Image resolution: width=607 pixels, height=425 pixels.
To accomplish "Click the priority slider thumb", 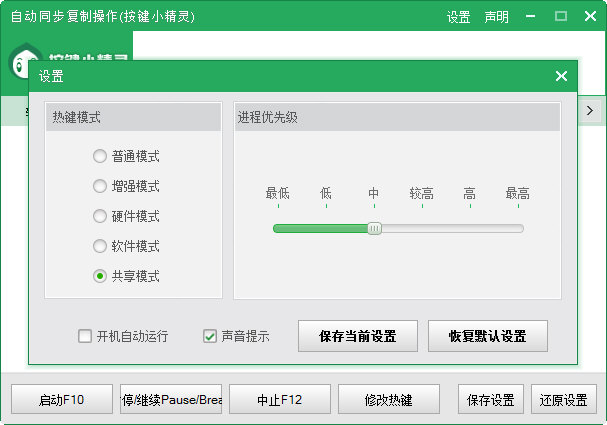I will coord(374,228).
